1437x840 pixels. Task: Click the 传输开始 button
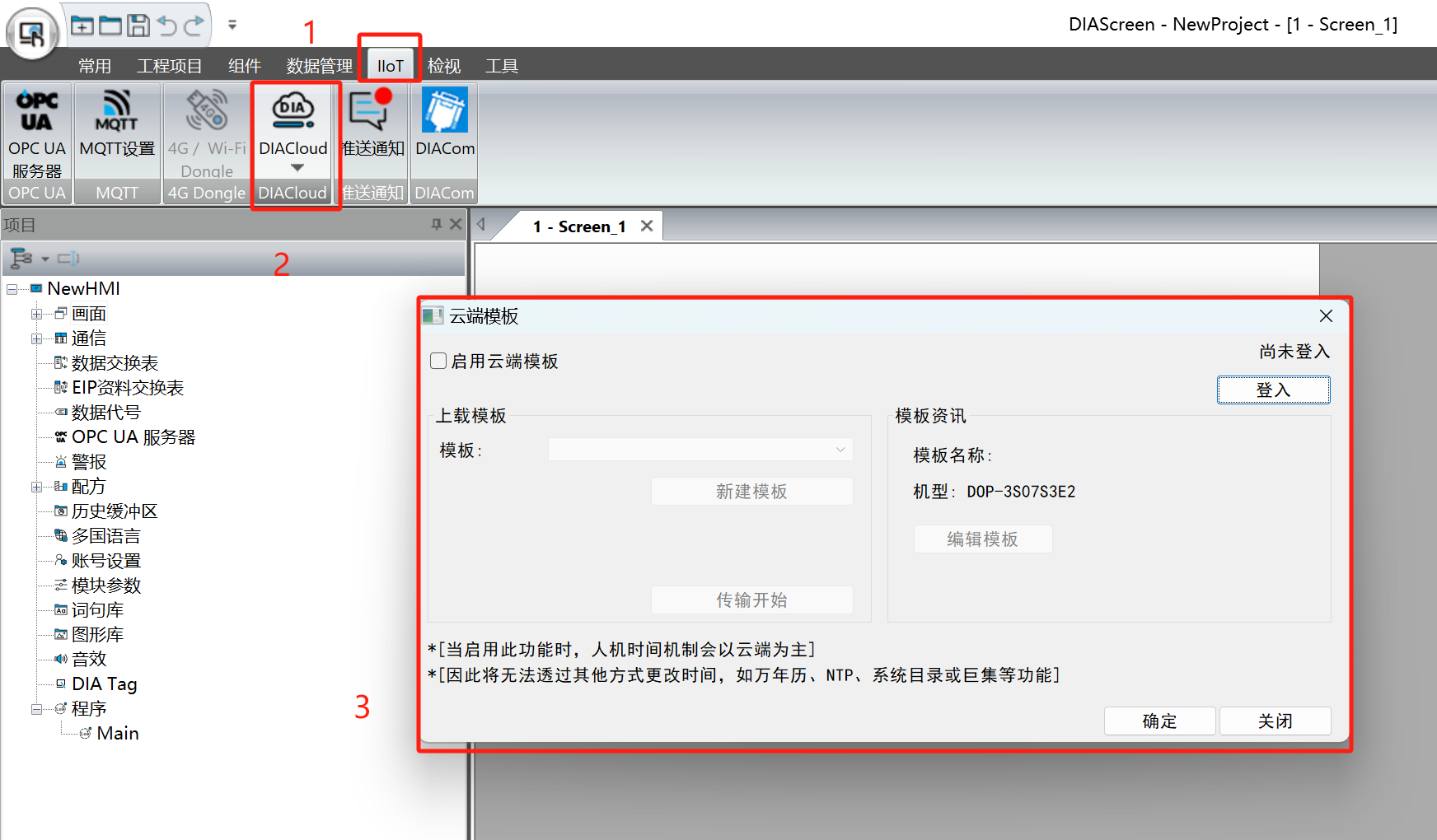click(x=751, y=600)
